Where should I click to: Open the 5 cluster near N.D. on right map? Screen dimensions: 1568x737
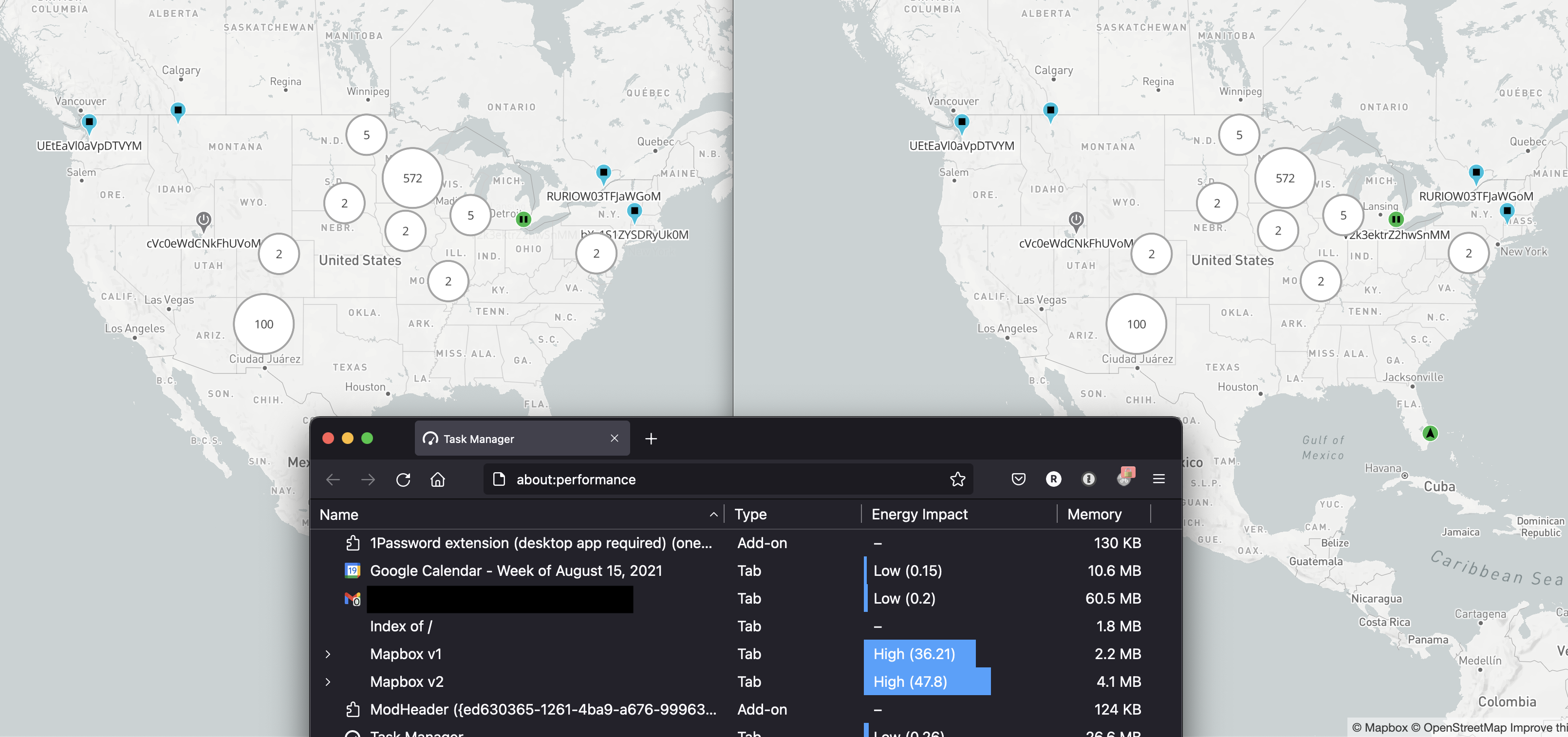click(1239, 135)
